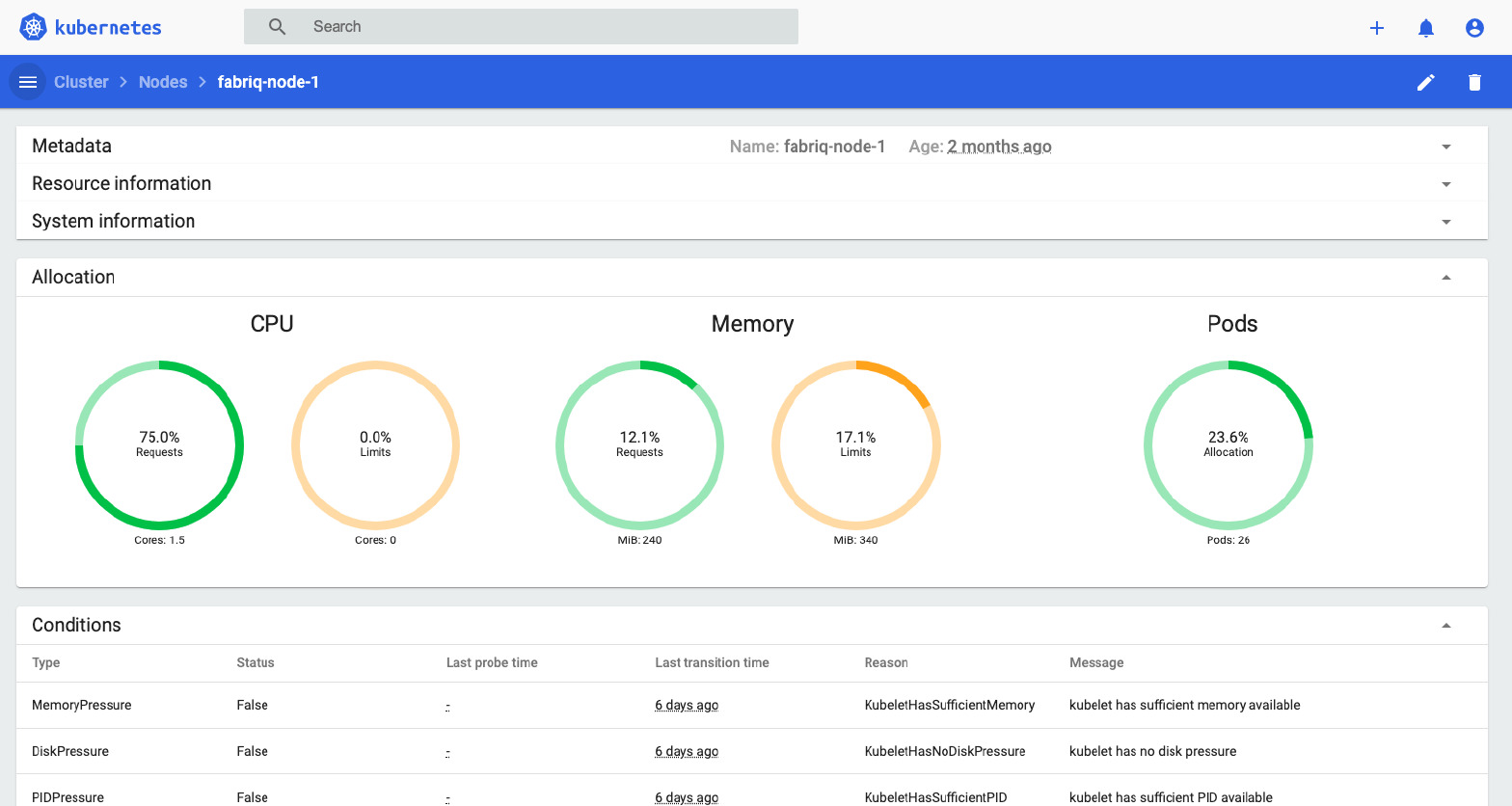The image size is (1512, 806).
Task: Click the 'Cores: 1.5' label
Action: [159, 540]
